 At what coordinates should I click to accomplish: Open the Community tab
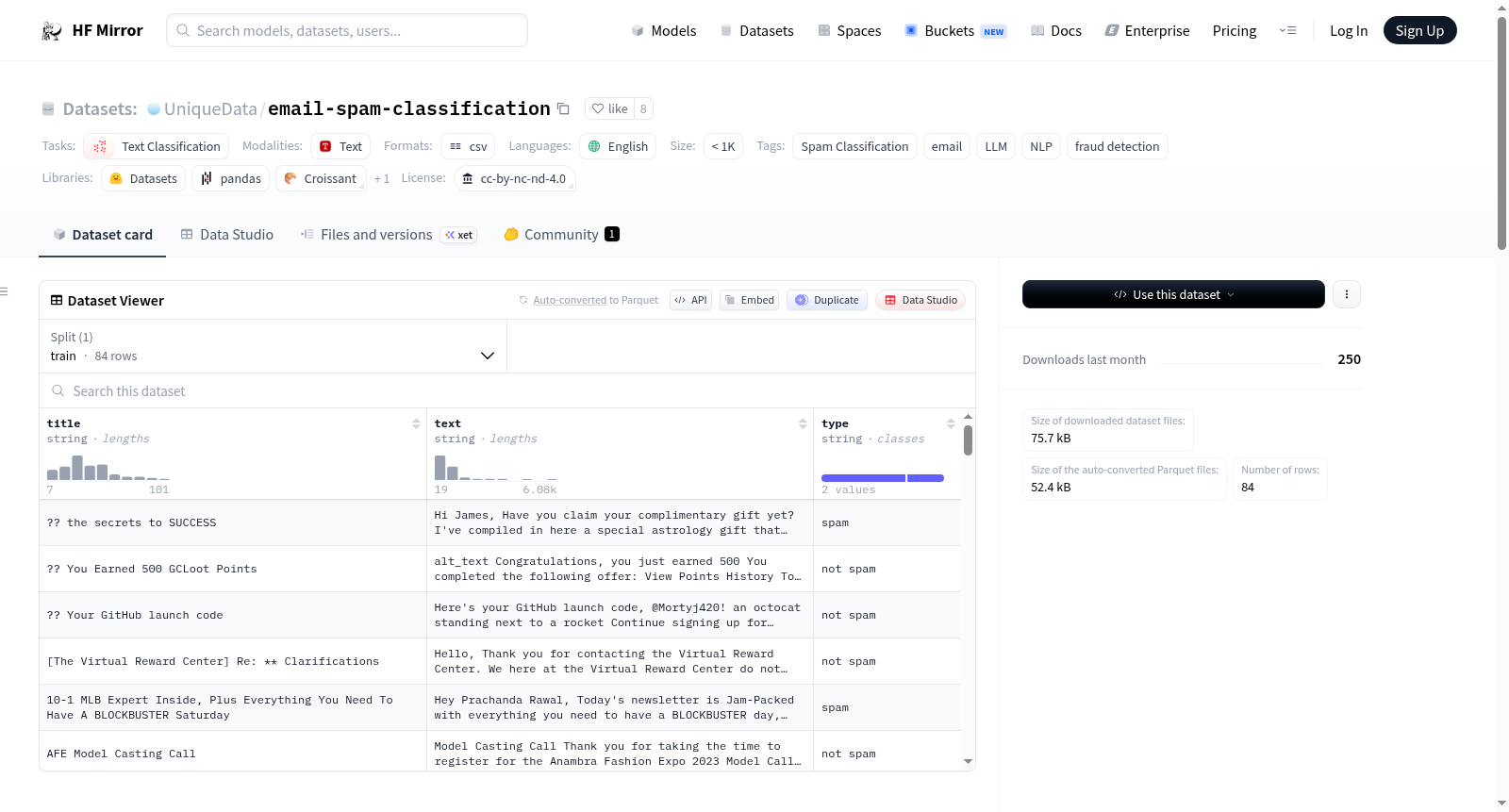pos(562,235)
